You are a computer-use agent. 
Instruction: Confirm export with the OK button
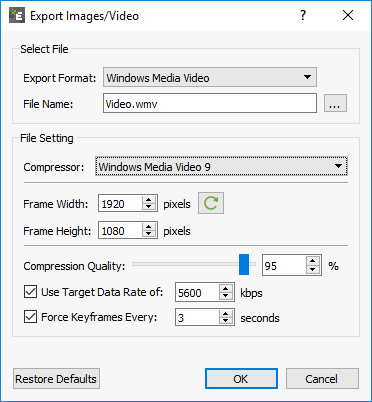tap(241, 379)
